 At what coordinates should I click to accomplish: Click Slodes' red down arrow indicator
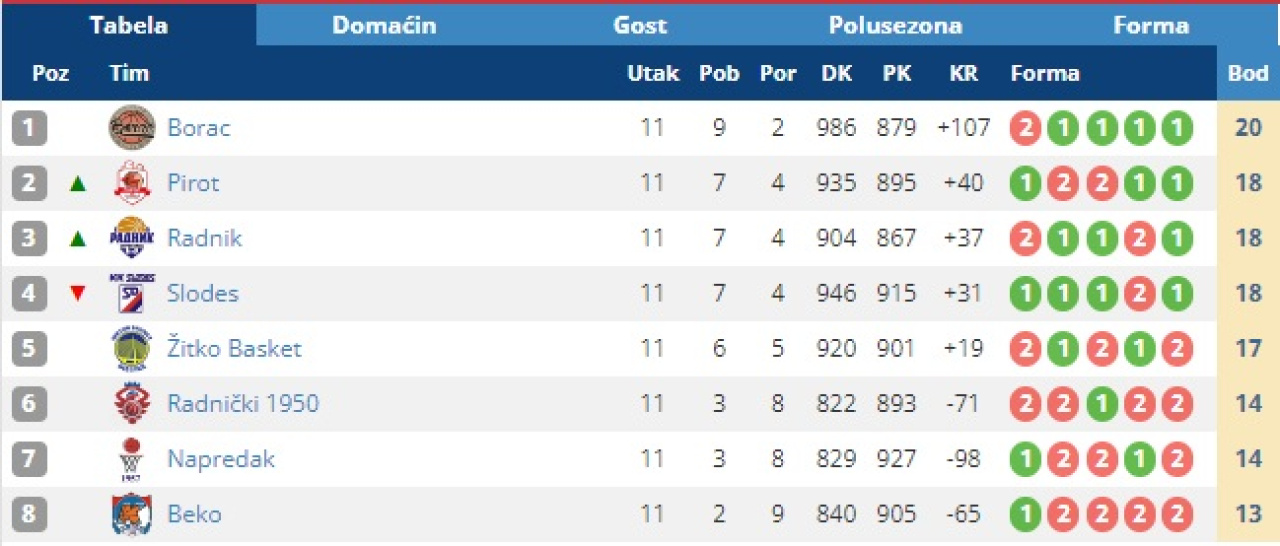pyautogui.click(x=78, y=294)
